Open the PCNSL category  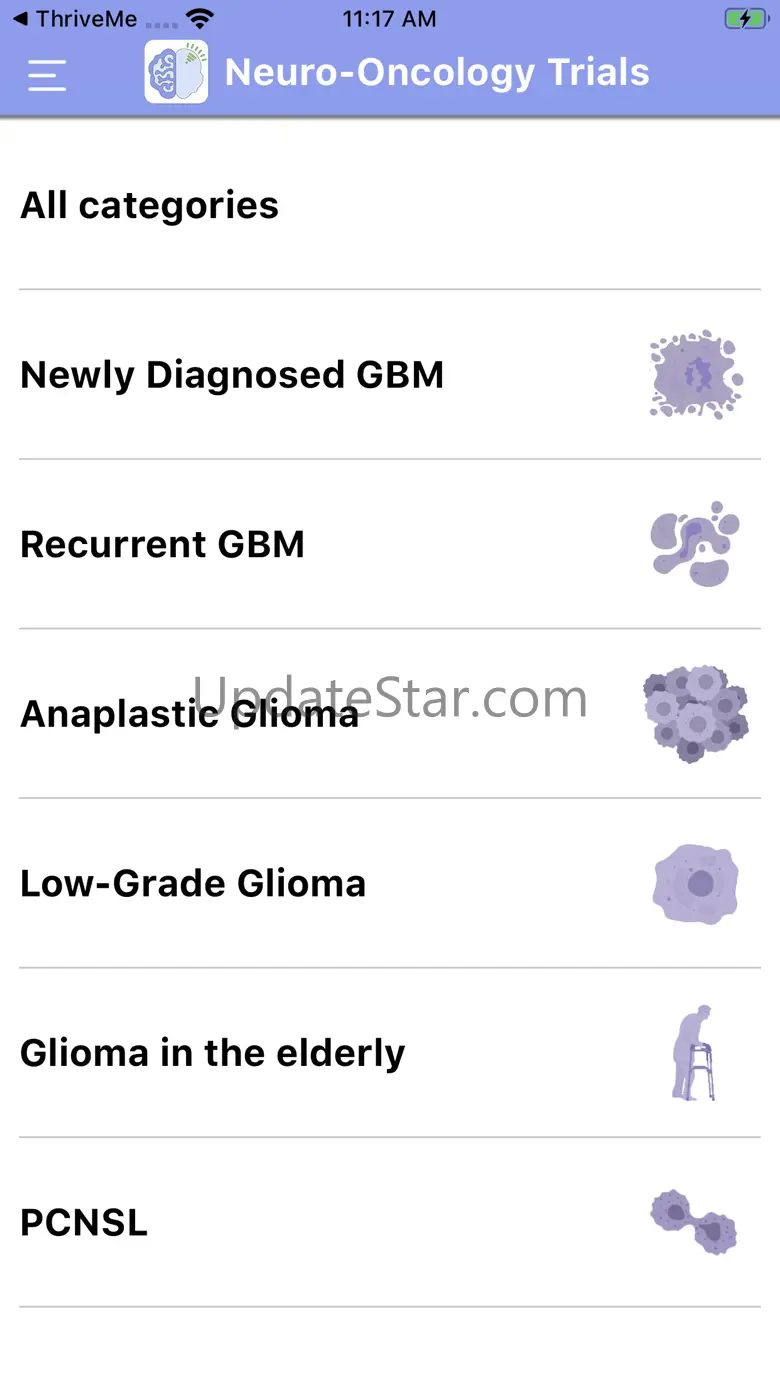tap(84, 1223)
